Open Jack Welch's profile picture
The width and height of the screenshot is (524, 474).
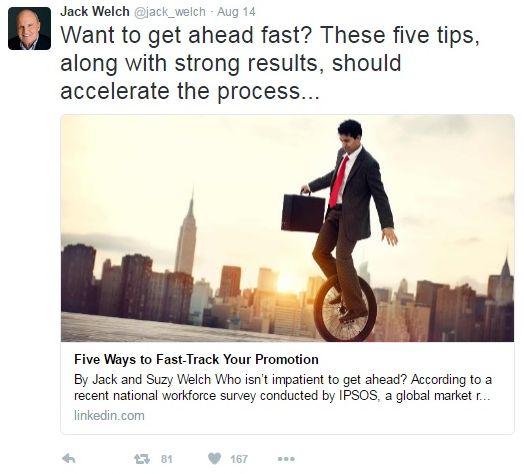click(x=29, y=29)
